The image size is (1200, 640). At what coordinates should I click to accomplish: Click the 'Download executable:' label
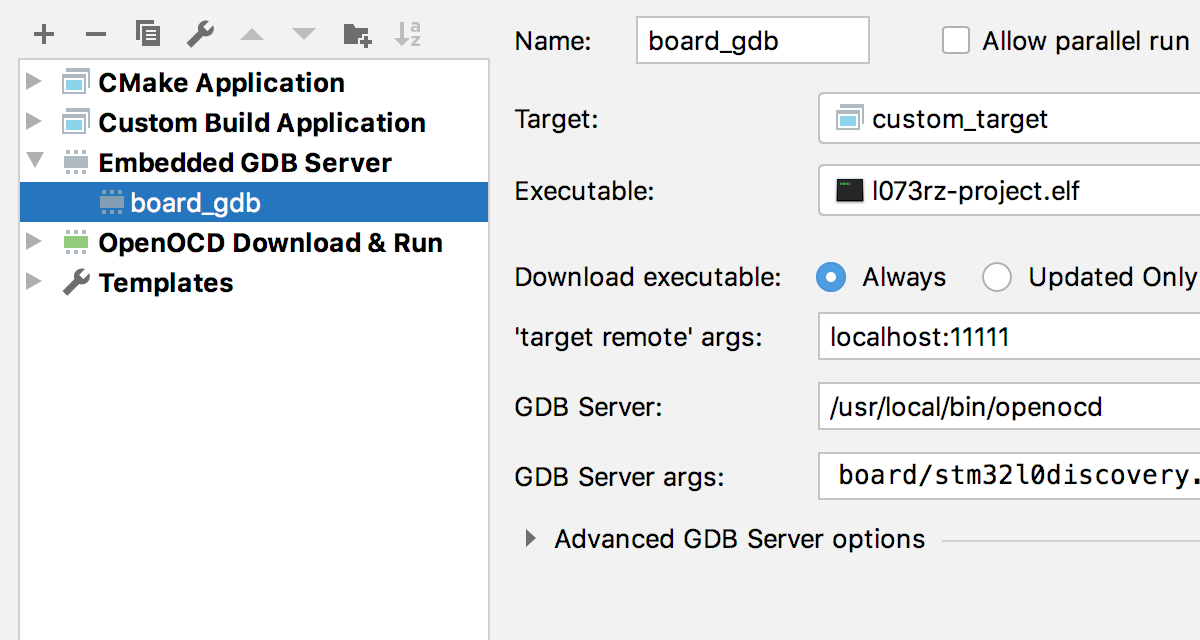coord(648,277)
